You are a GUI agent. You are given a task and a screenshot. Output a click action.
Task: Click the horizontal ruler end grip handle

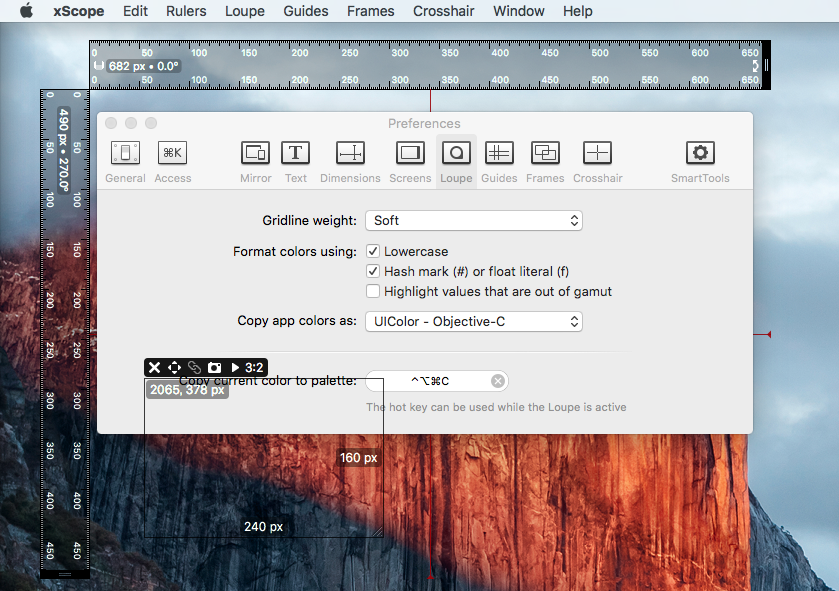pyautogui.click(x=766, y=65)
